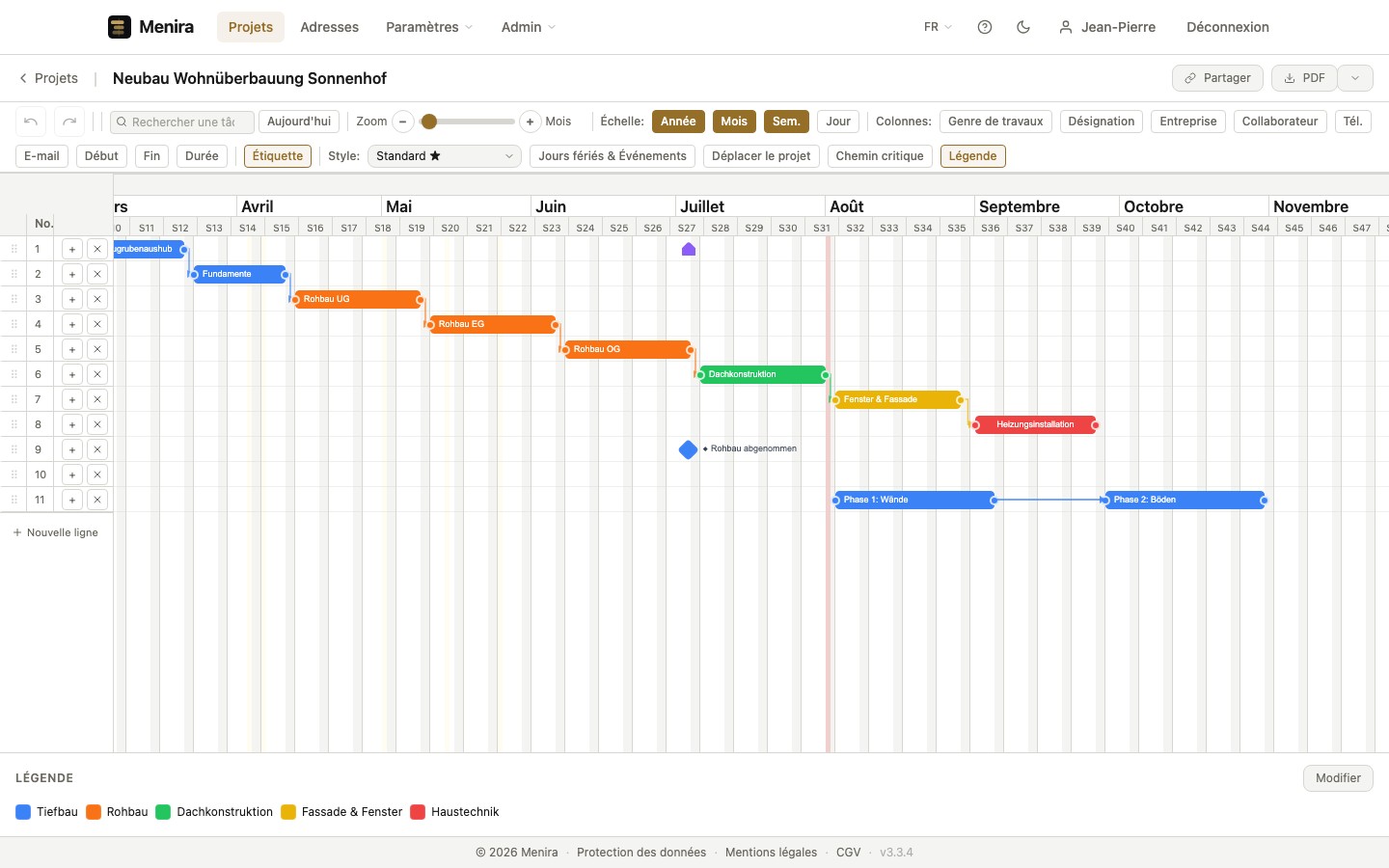The width and height of the screenshot is (1389, 868).
Task: Toggle the Année scale option
Action: click(x=678, y=122)
